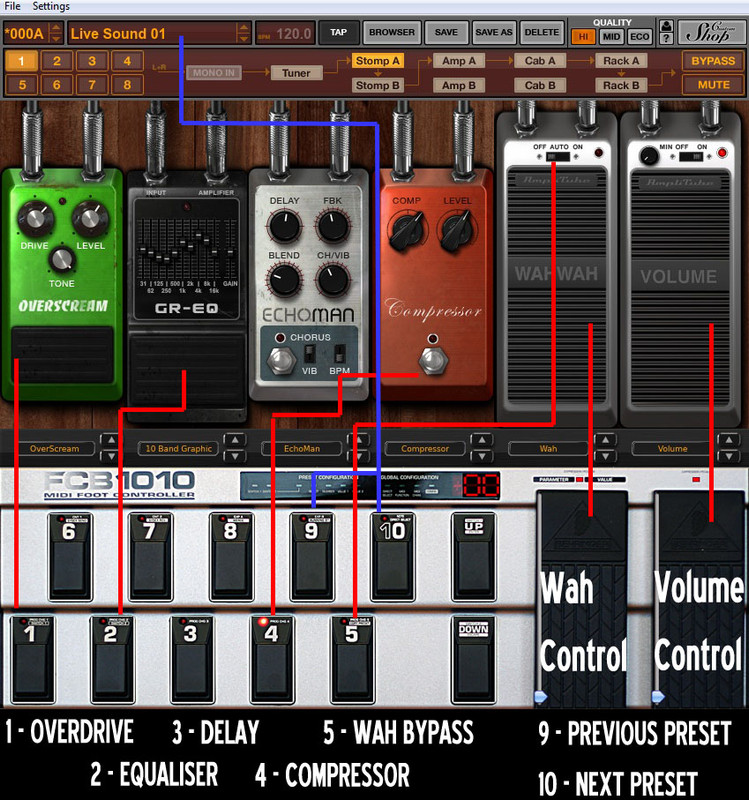Click the OverScream TONE knob
749x800 pixels.
coord(62,259)
